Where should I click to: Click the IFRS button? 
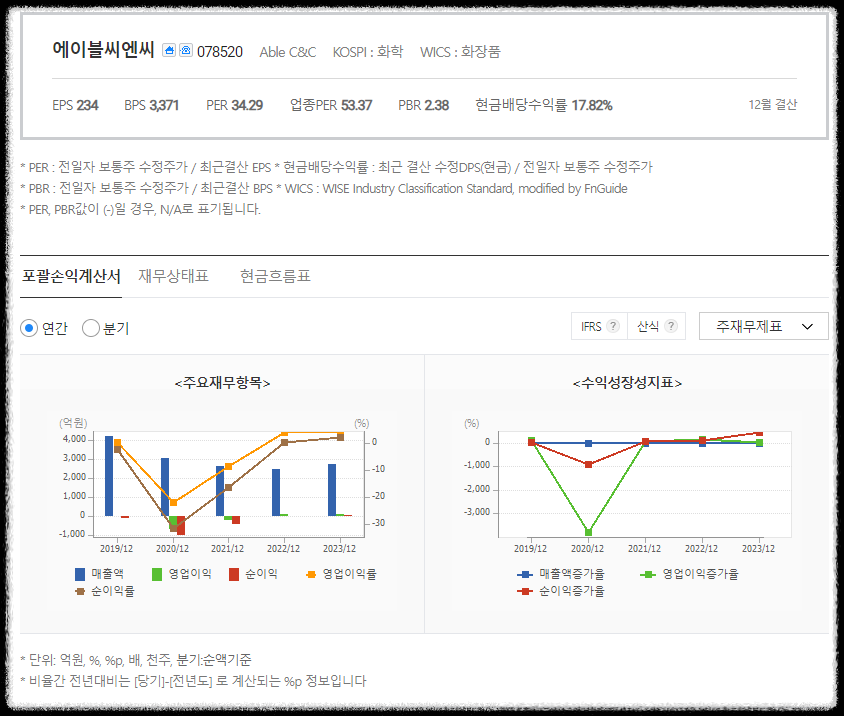(600, 326)
